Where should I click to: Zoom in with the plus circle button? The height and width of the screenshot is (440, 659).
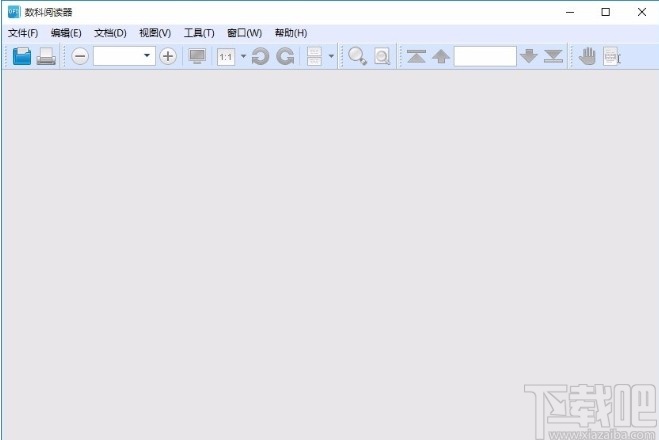click(168, 56)
